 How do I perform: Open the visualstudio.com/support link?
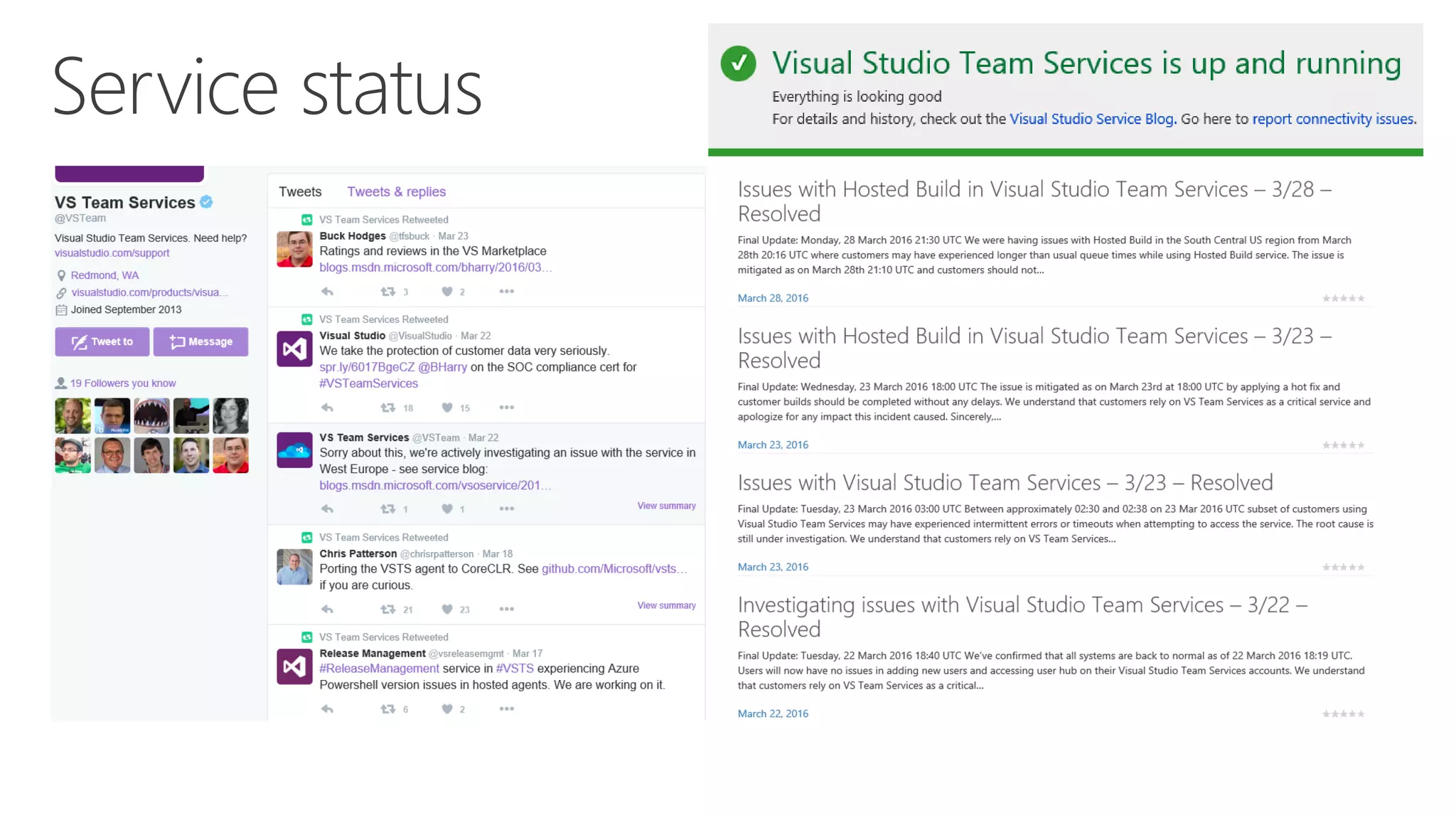[x=112, y=253]
